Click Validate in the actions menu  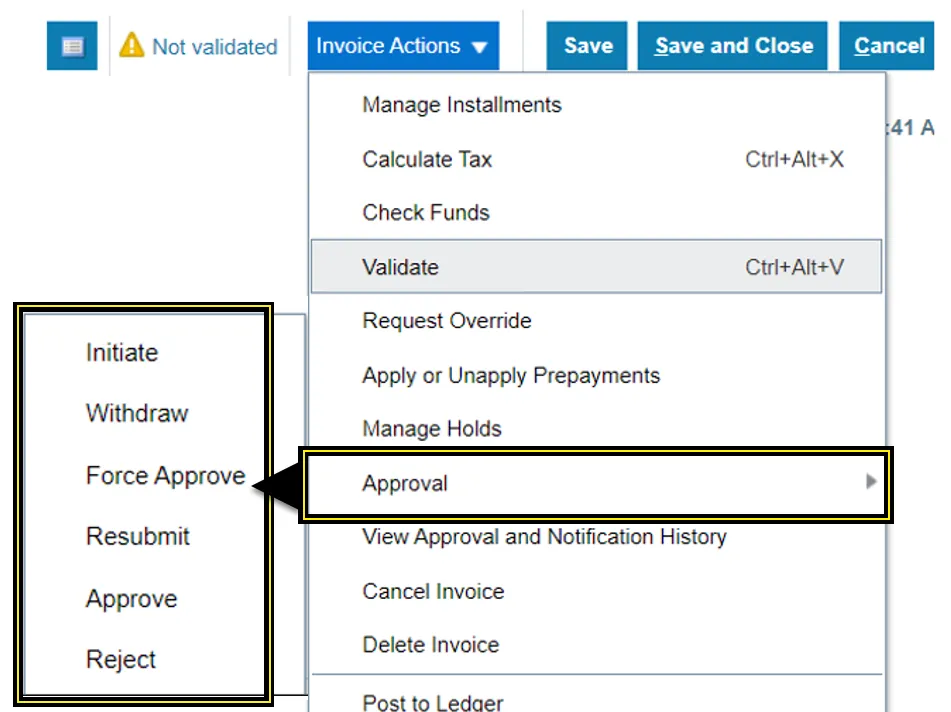click(400, 267)
